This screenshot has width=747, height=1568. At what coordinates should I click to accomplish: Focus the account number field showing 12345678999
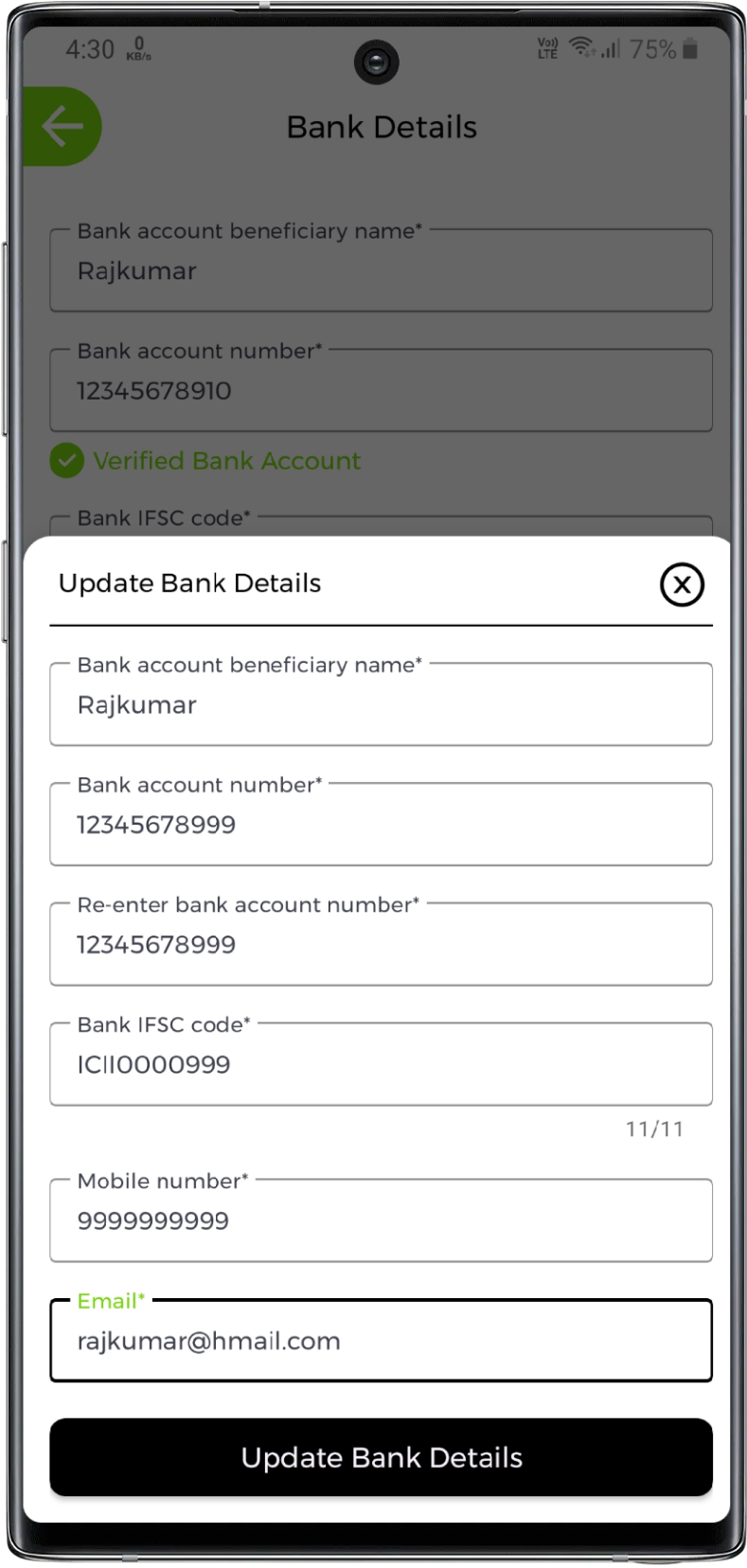tap(381, 825)
